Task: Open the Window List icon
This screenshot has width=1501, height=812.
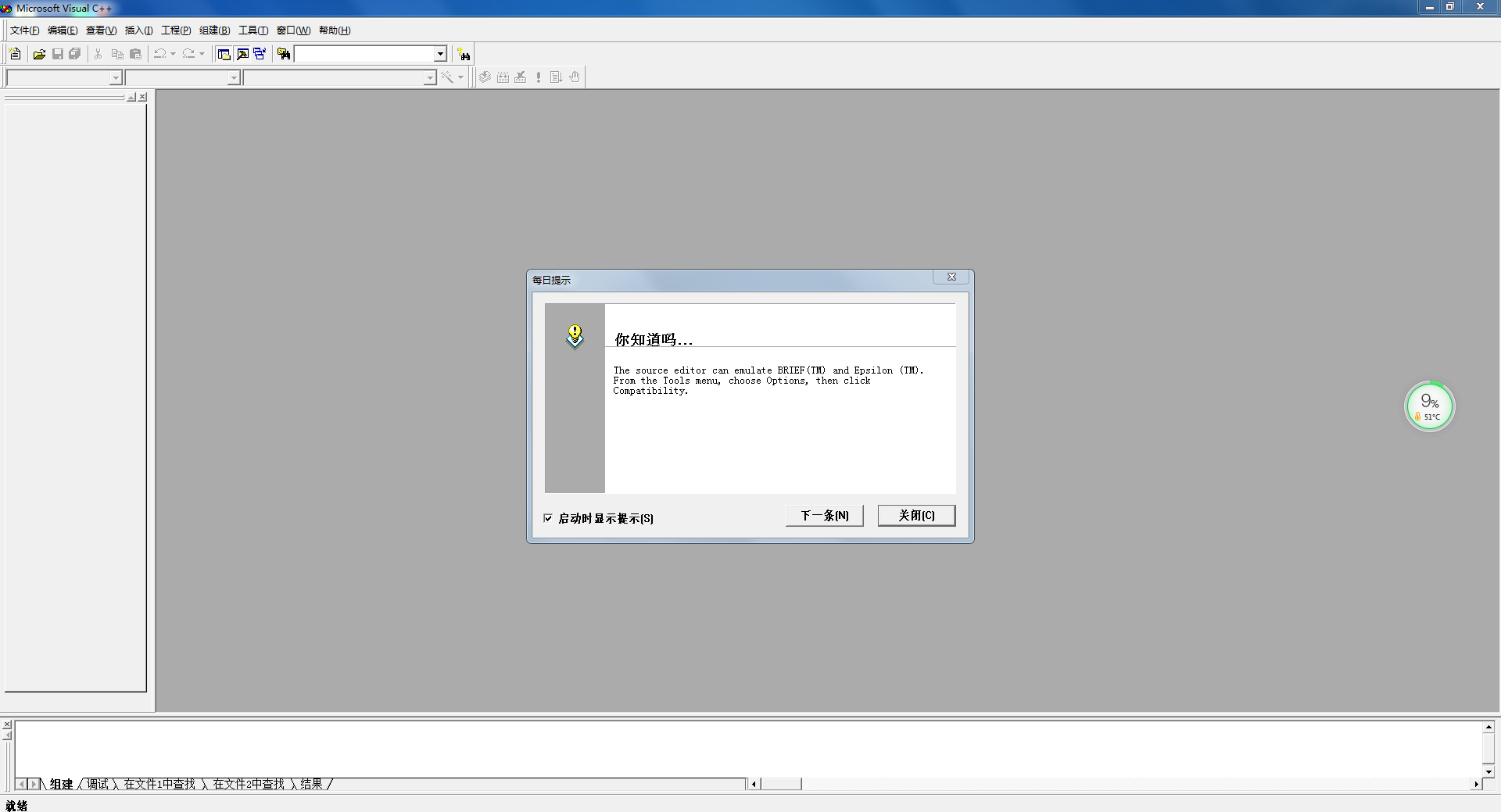Action: [260, 54]
